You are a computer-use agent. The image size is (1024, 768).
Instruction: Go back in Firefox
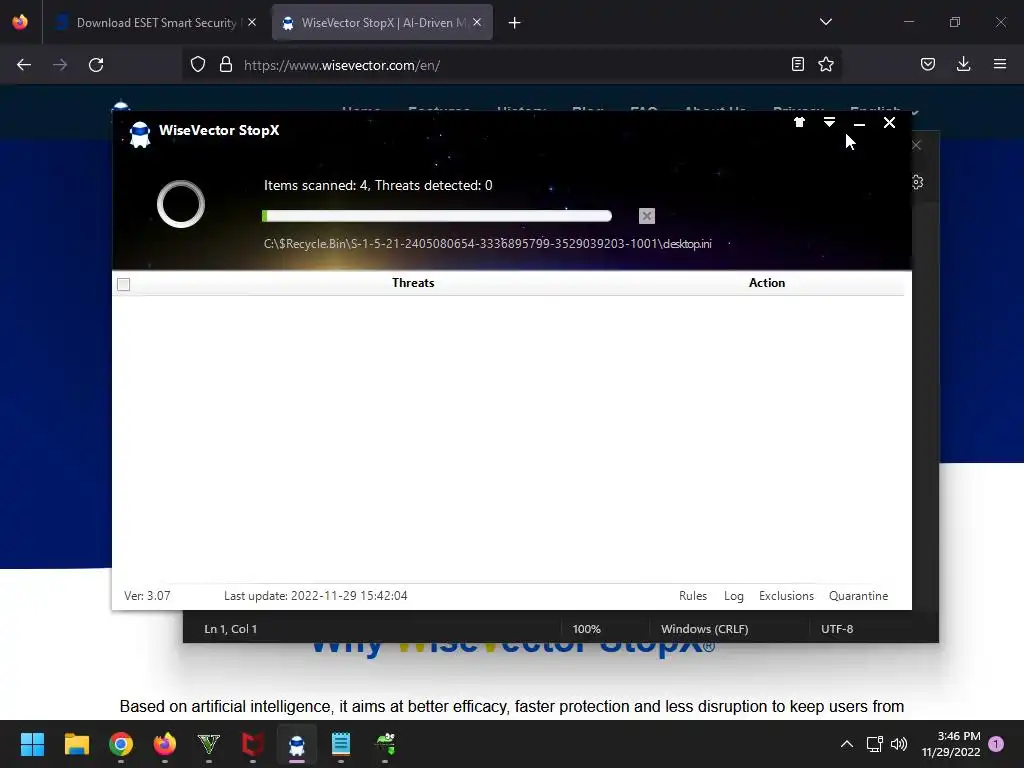[x=24, y=65]
